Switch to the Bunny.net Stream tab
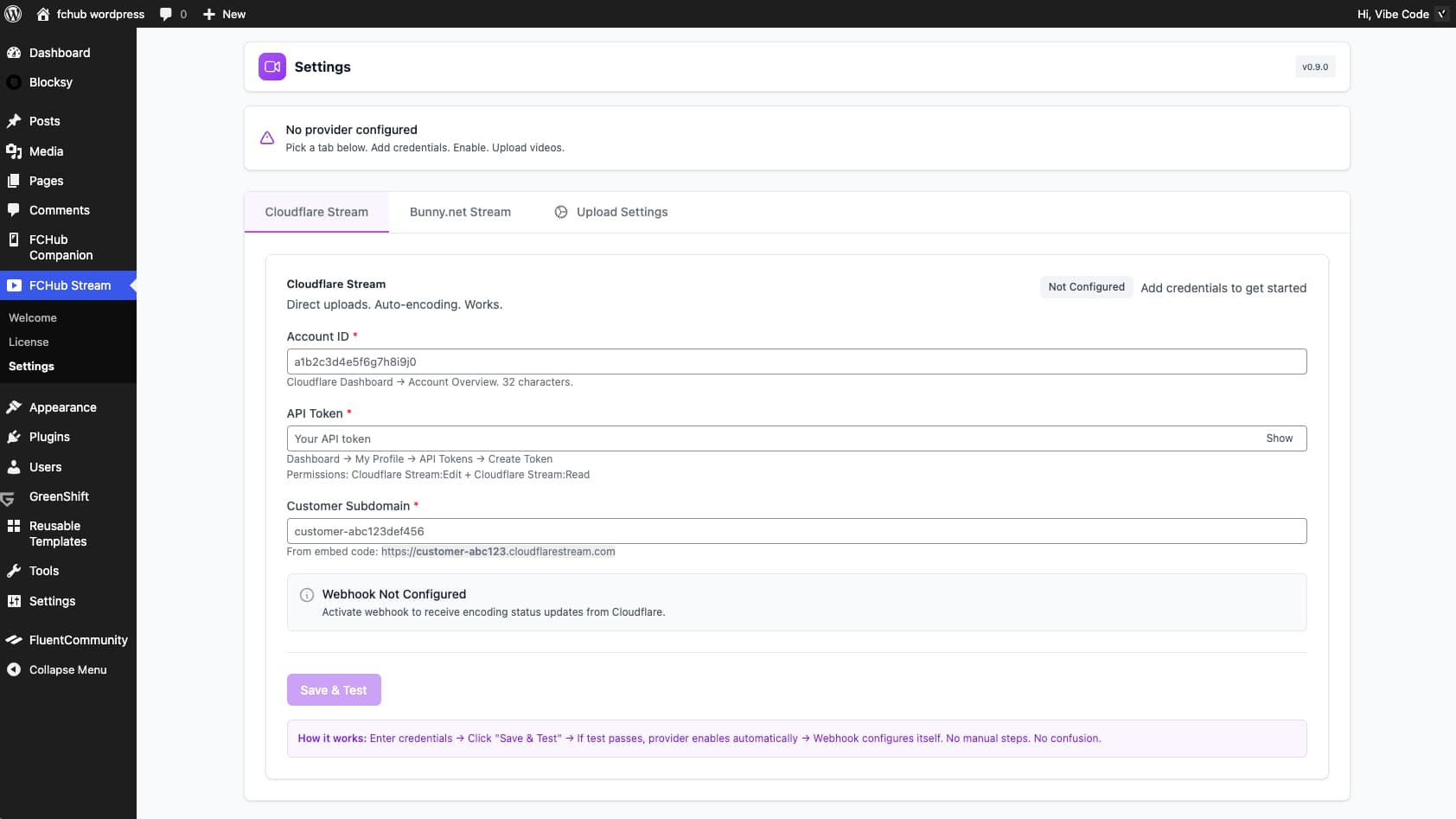The width and height of the screenshot is (1456, 819). [x=459, y=212]
